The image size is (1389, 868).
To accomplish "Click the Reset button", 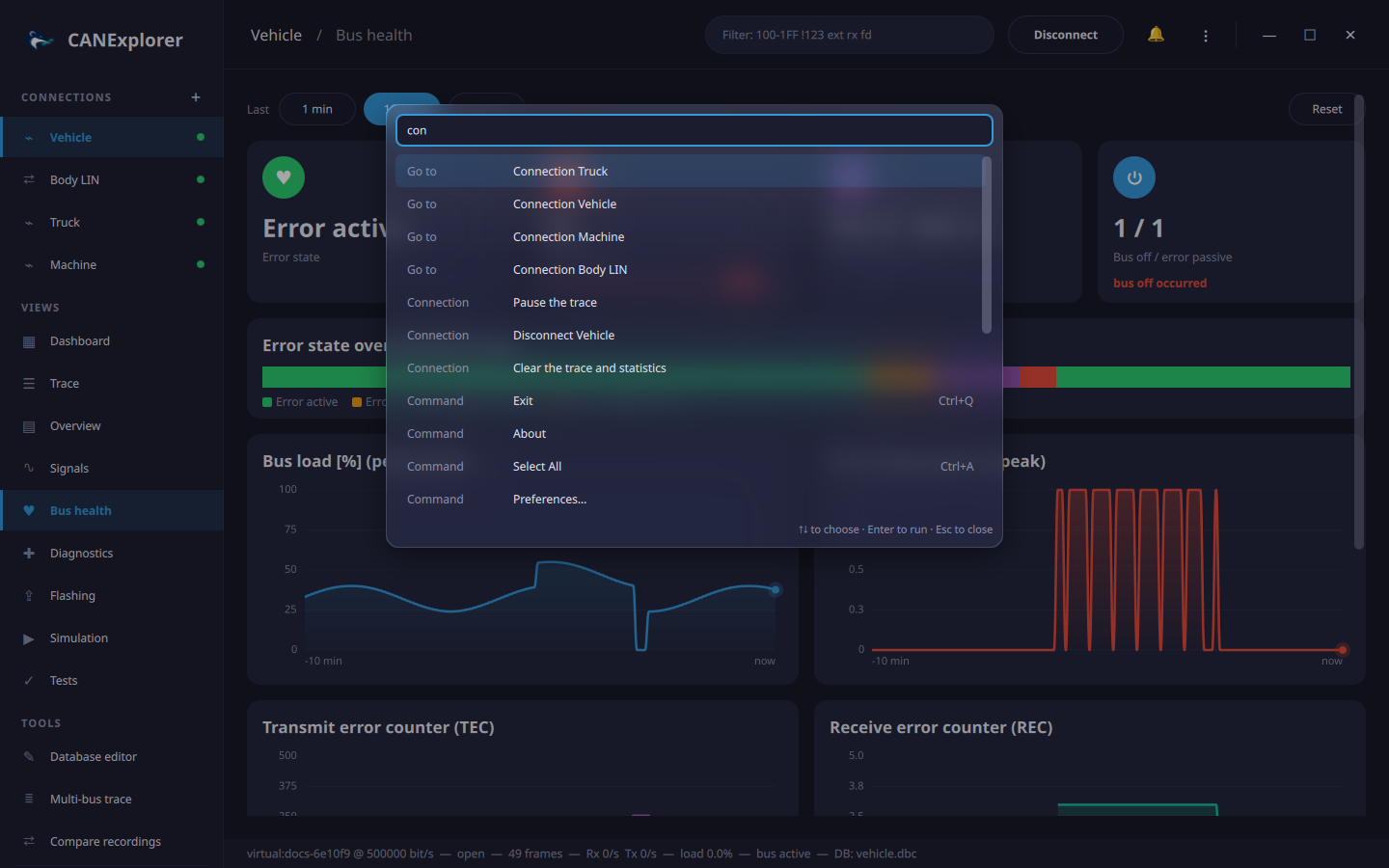I will click(x=1326, y=109).
